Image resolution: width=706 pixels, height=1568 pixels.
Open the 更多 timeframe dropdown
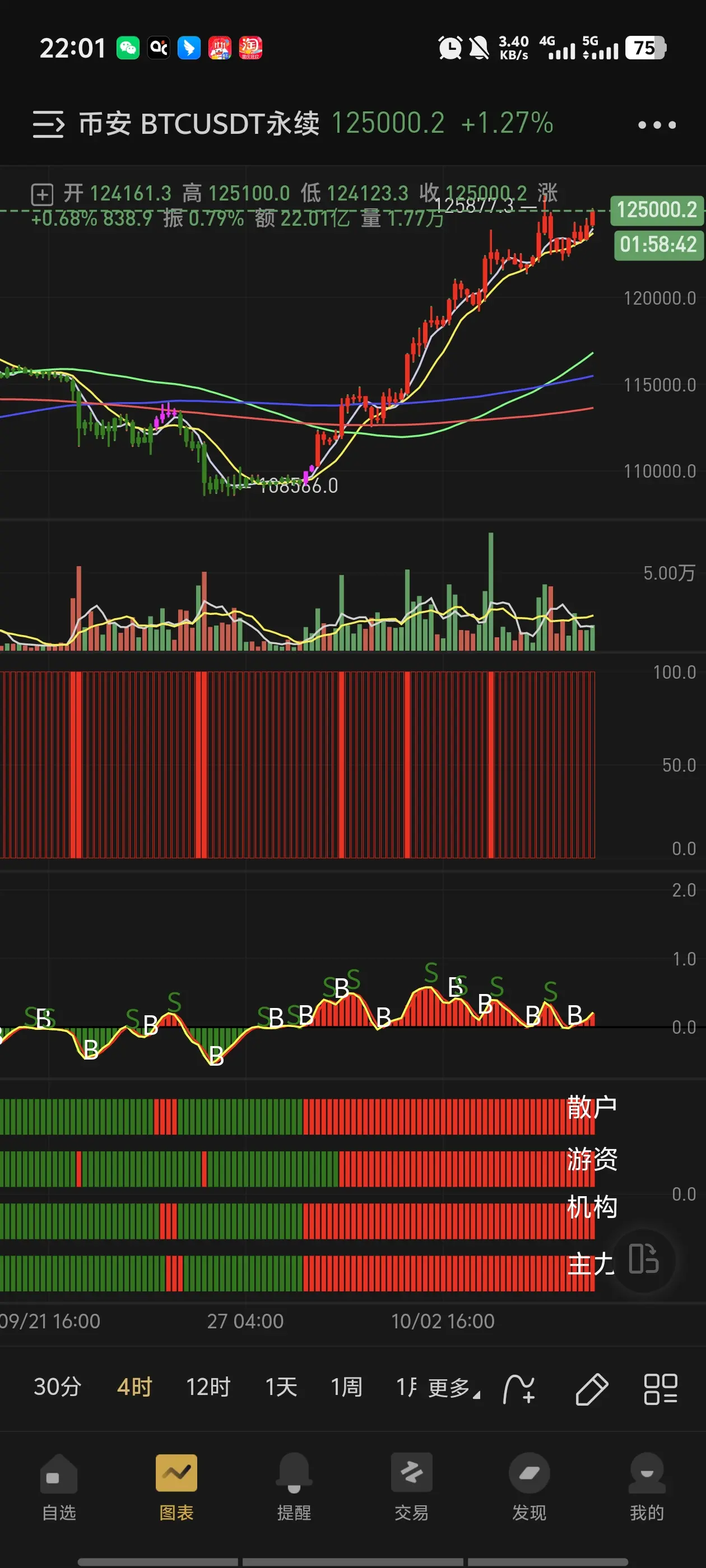tap(454, 1388)
